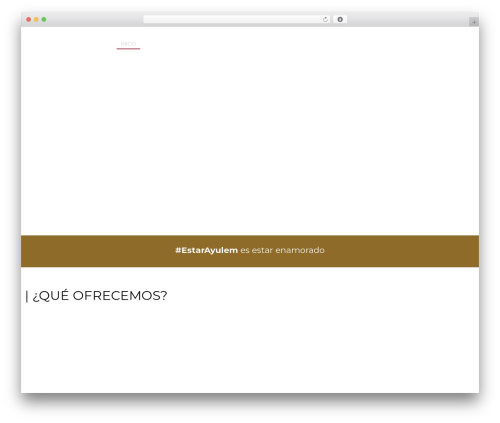Click the 'es estar enamorado' banner text
Viewport: 500px width, 423px height.
pyautogui.click(x=282, y=250)
